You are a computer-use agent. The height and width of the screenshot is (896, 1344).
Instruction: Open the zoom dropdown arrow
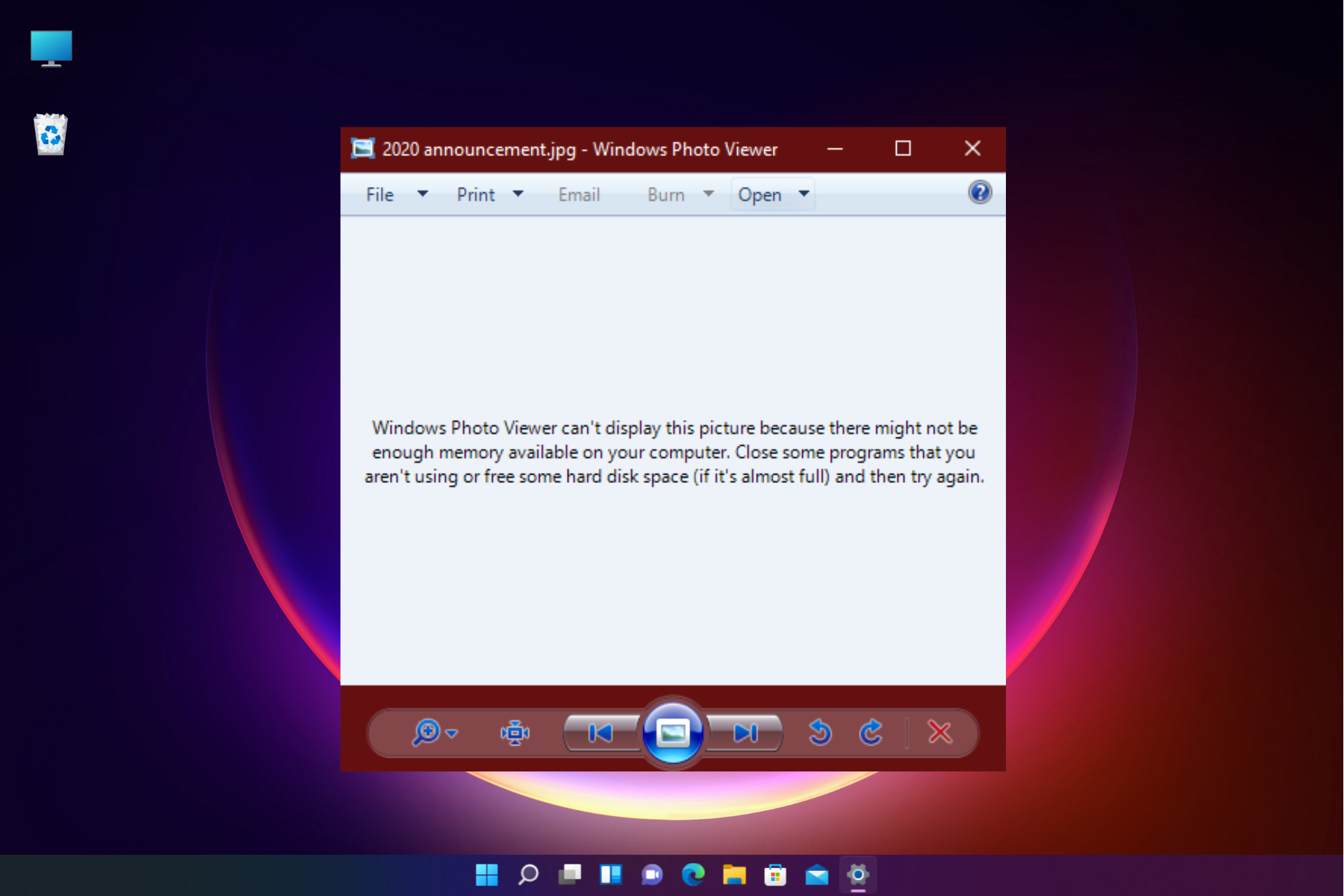[452, 734]
